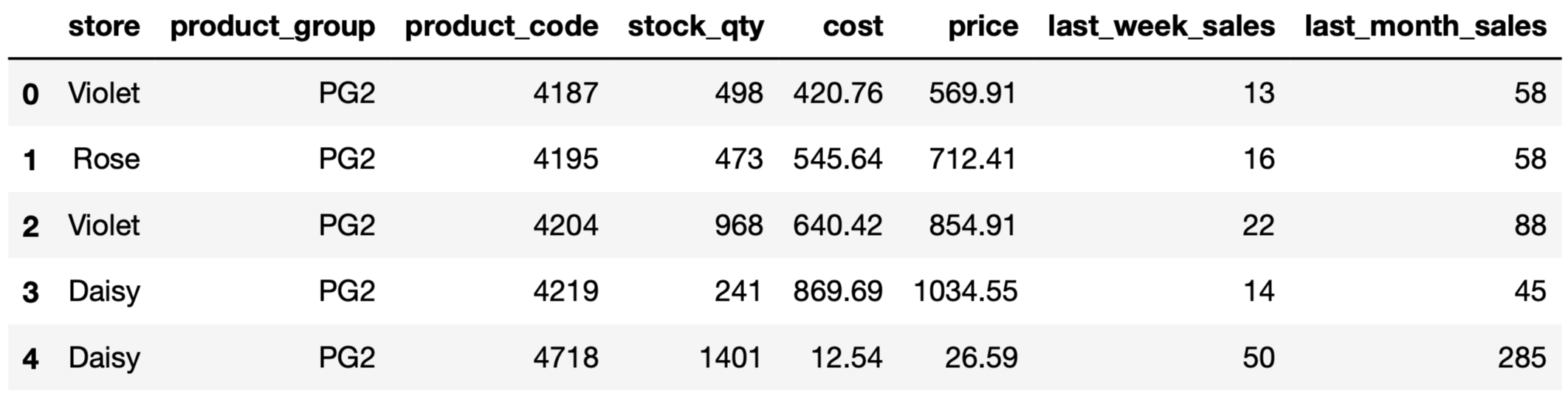Screen dimensions: 1568x399
Task: Click the price value 1034.55
Action: 966,291
